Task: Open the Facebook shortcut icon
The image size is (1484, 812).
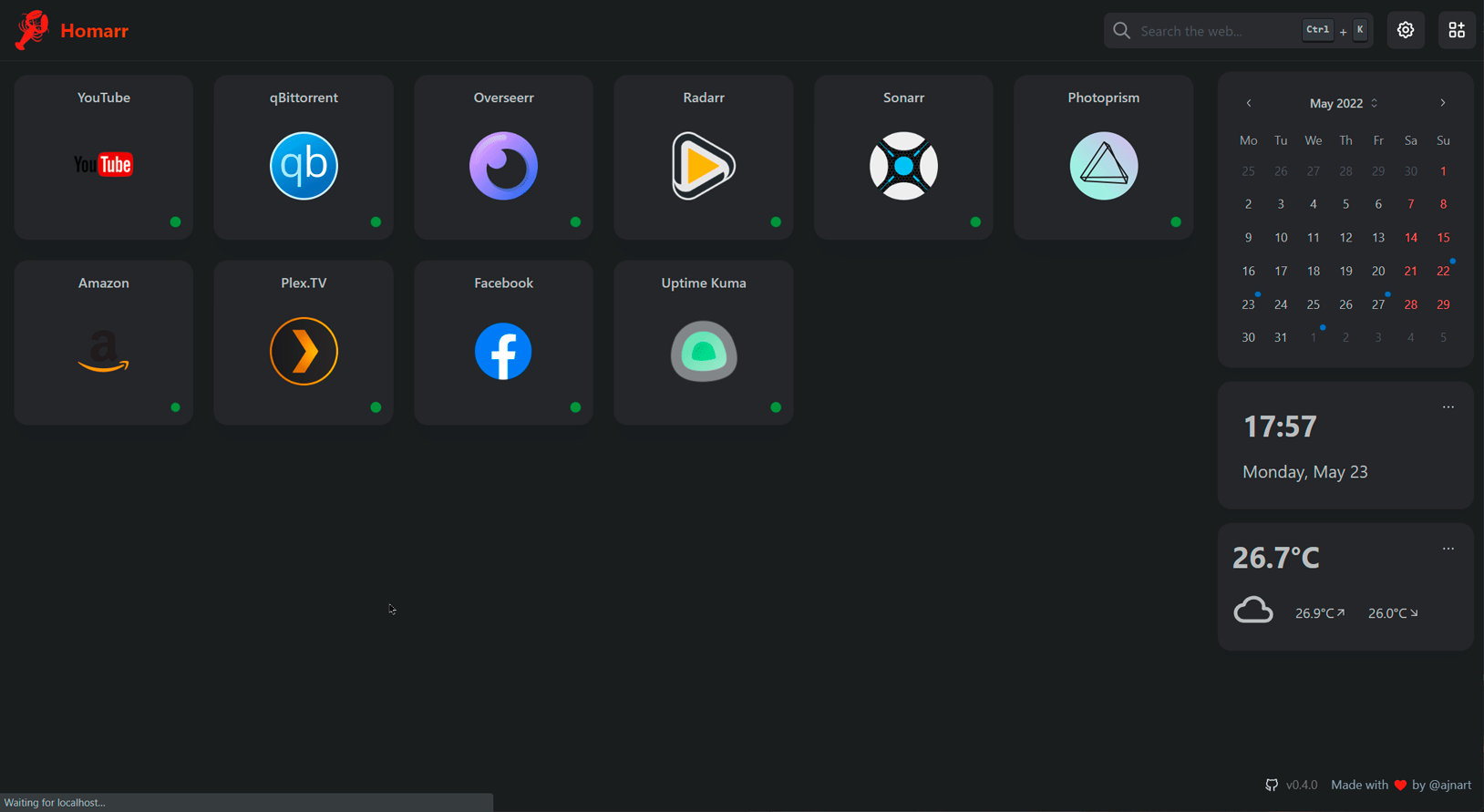Action: coord(503,351)
